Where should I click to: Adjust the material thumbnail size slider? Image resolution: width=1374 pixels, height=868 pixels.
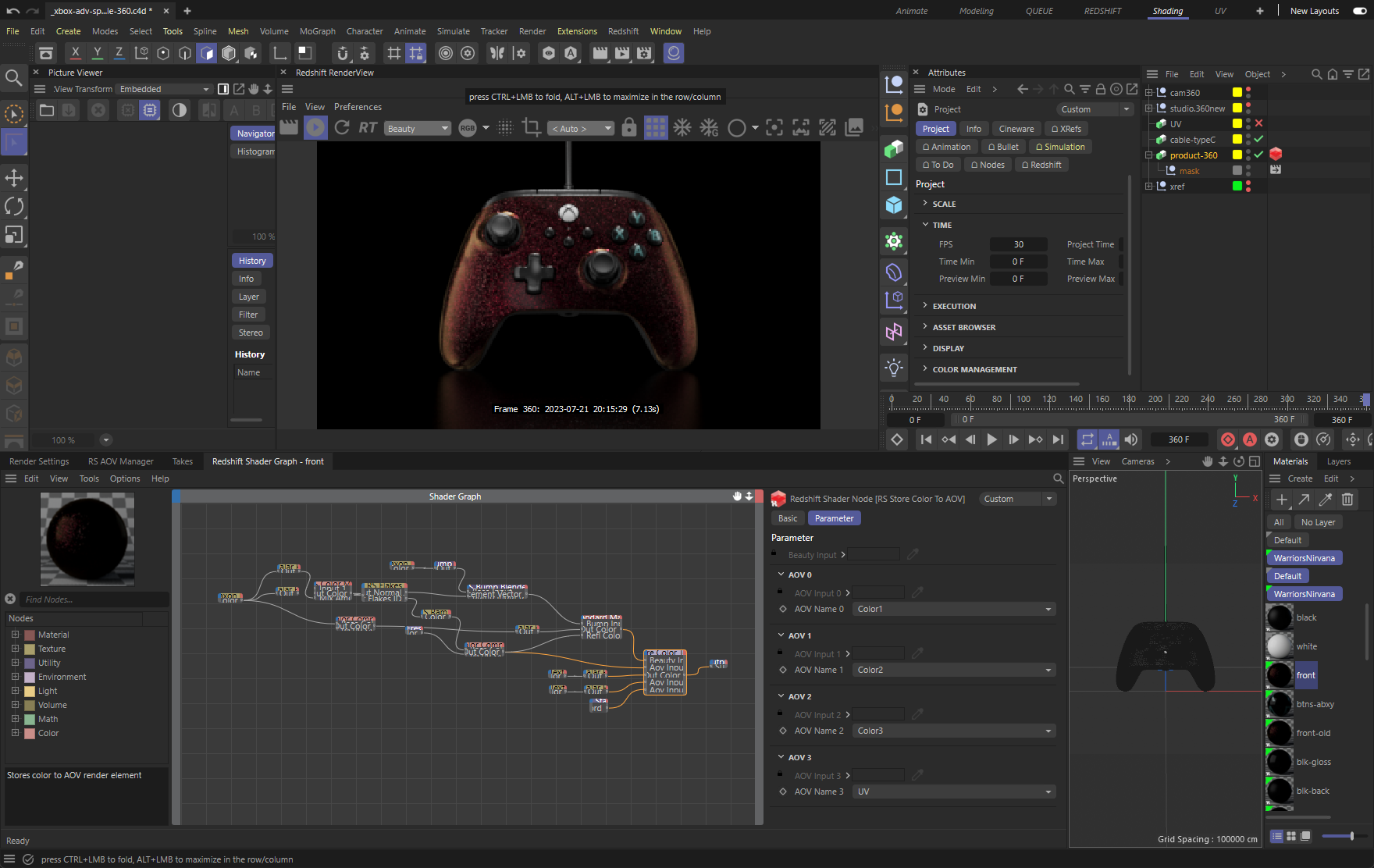[1351, 836]
